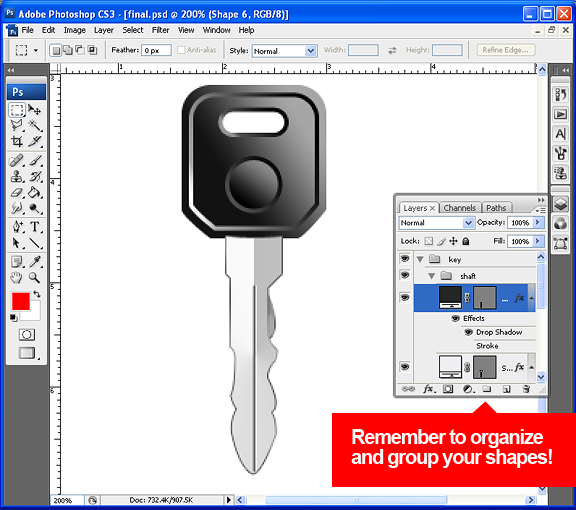The image size is (576, 510).
Task: Link layers using the Layers panel footer
Action: pyautogui.click(x=408, y=389)
